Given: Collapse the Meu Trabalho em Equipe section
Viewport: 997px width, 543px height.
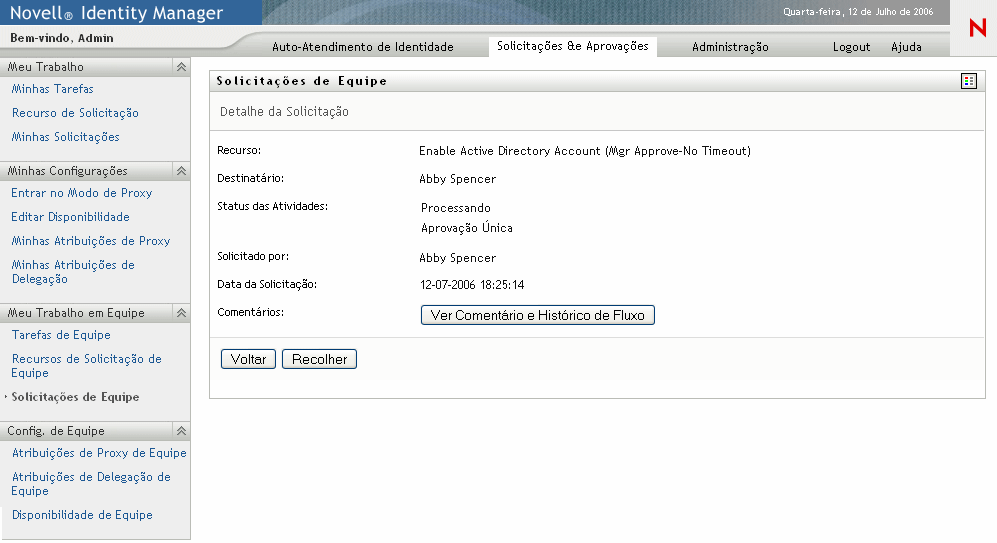Looking at the screenshot, I should click(x=181, y=313).
